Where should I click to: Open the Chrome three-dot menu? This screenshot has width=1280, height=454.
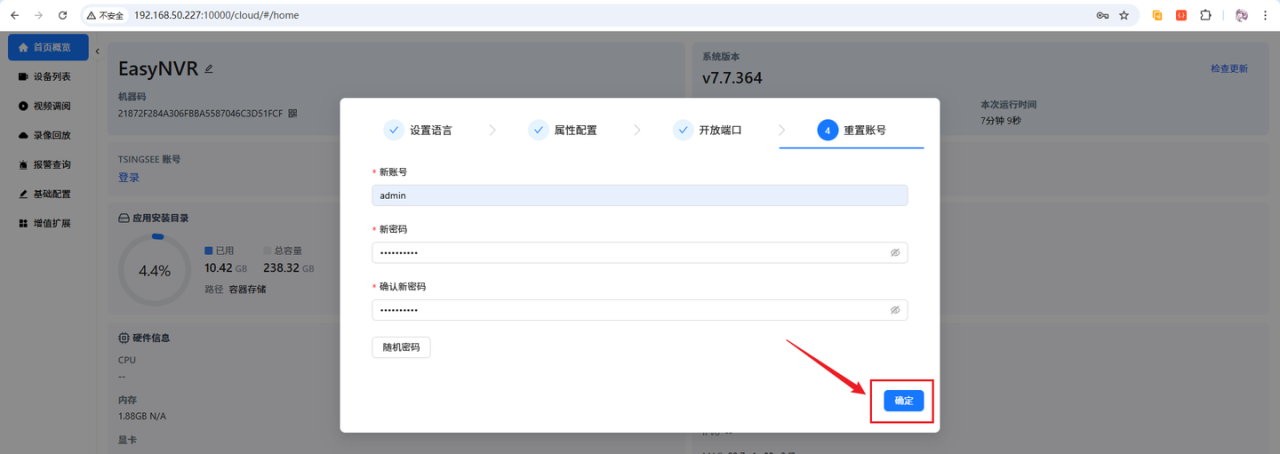(1265, 15)
